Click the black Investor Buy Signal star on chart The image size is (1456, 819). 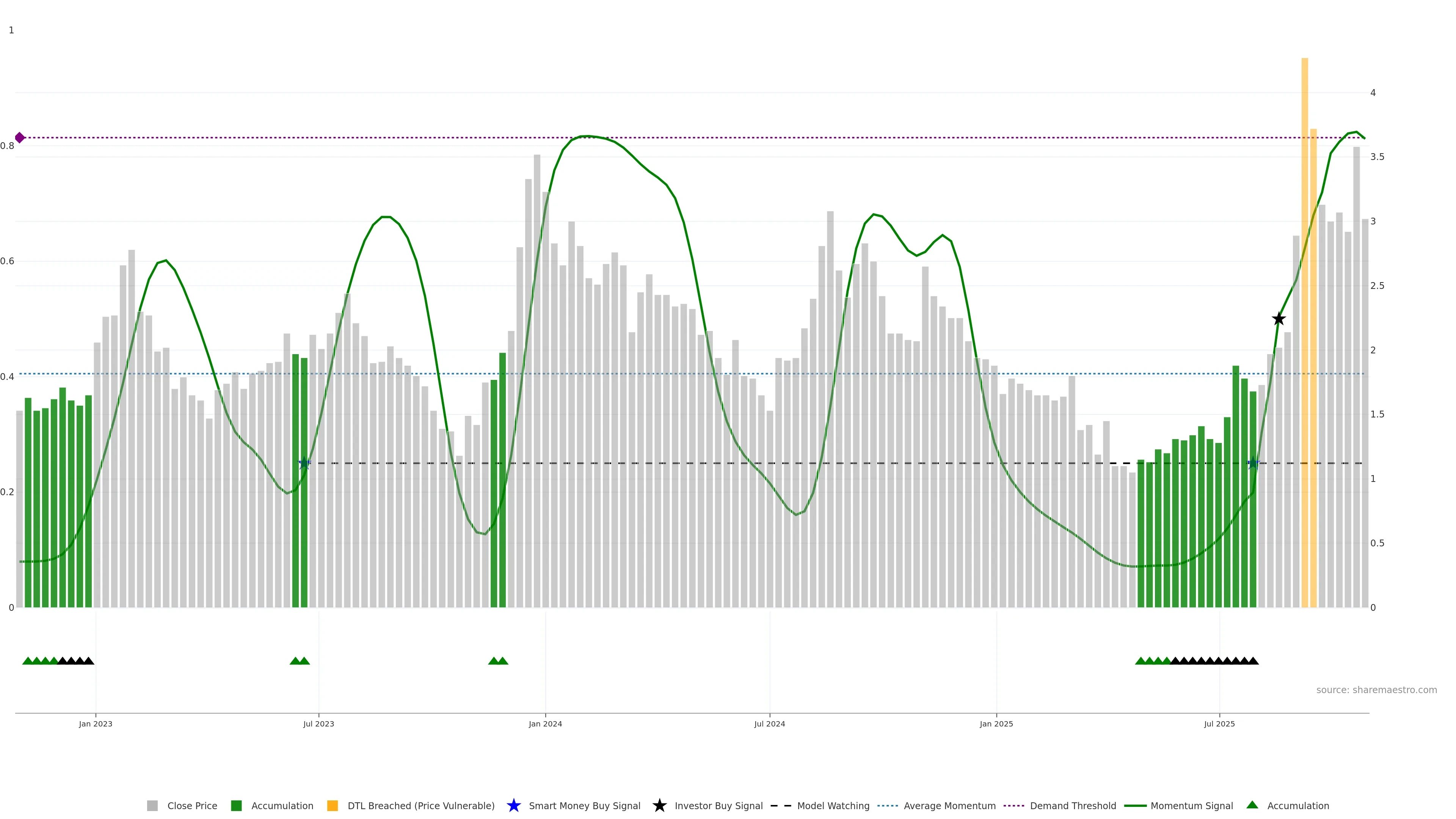pyautogui.click(x=1279, y=319)
